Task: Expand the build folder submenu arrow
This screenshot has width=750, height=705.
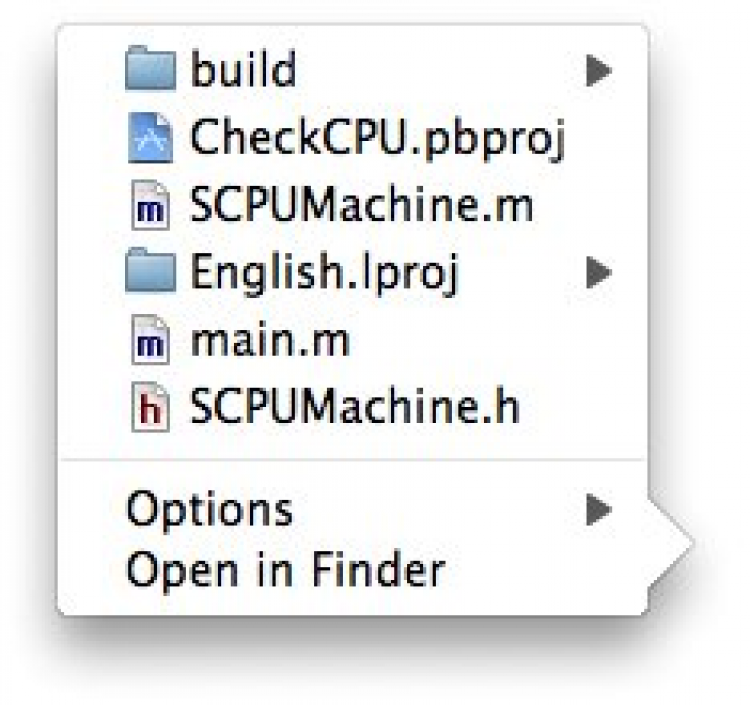Action: point(598,70)
